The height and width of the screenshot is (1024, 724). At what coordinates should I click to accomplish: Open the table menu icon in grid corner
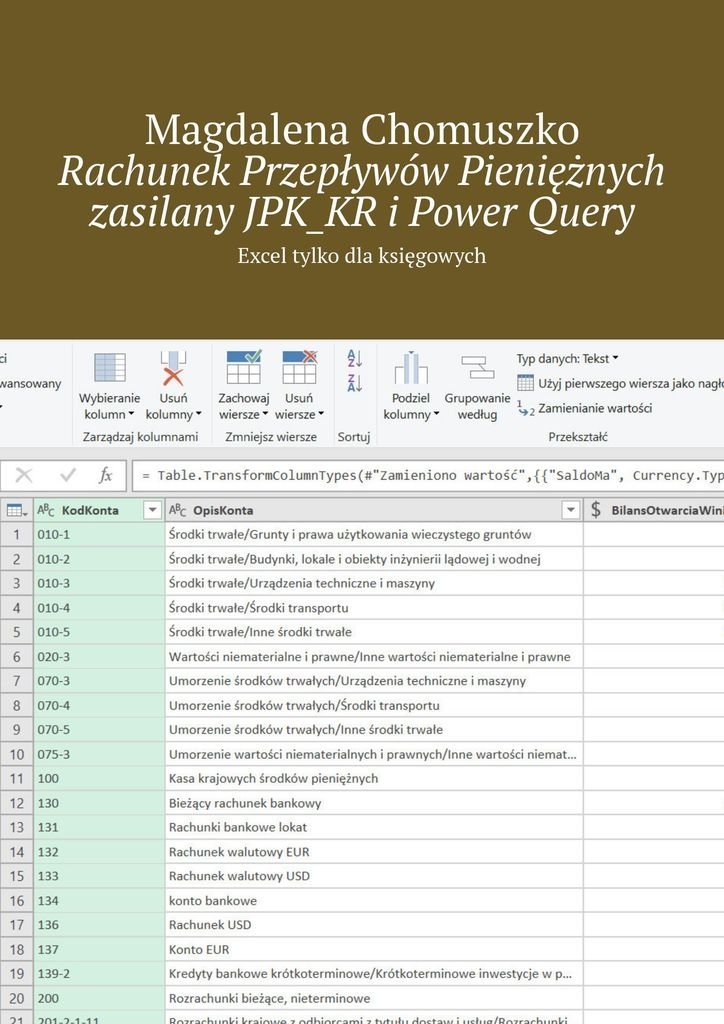16,510
